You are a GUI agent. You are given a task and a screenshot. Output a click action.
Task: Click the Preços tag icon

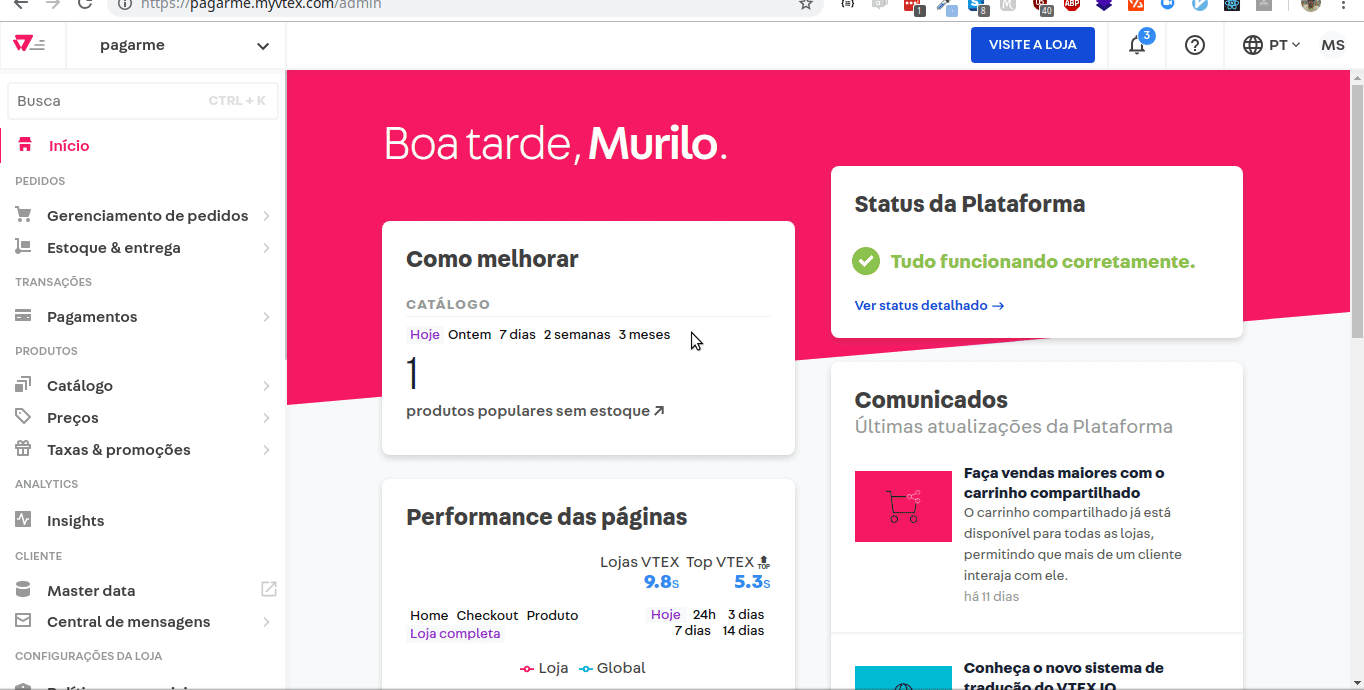coord(24,417)
